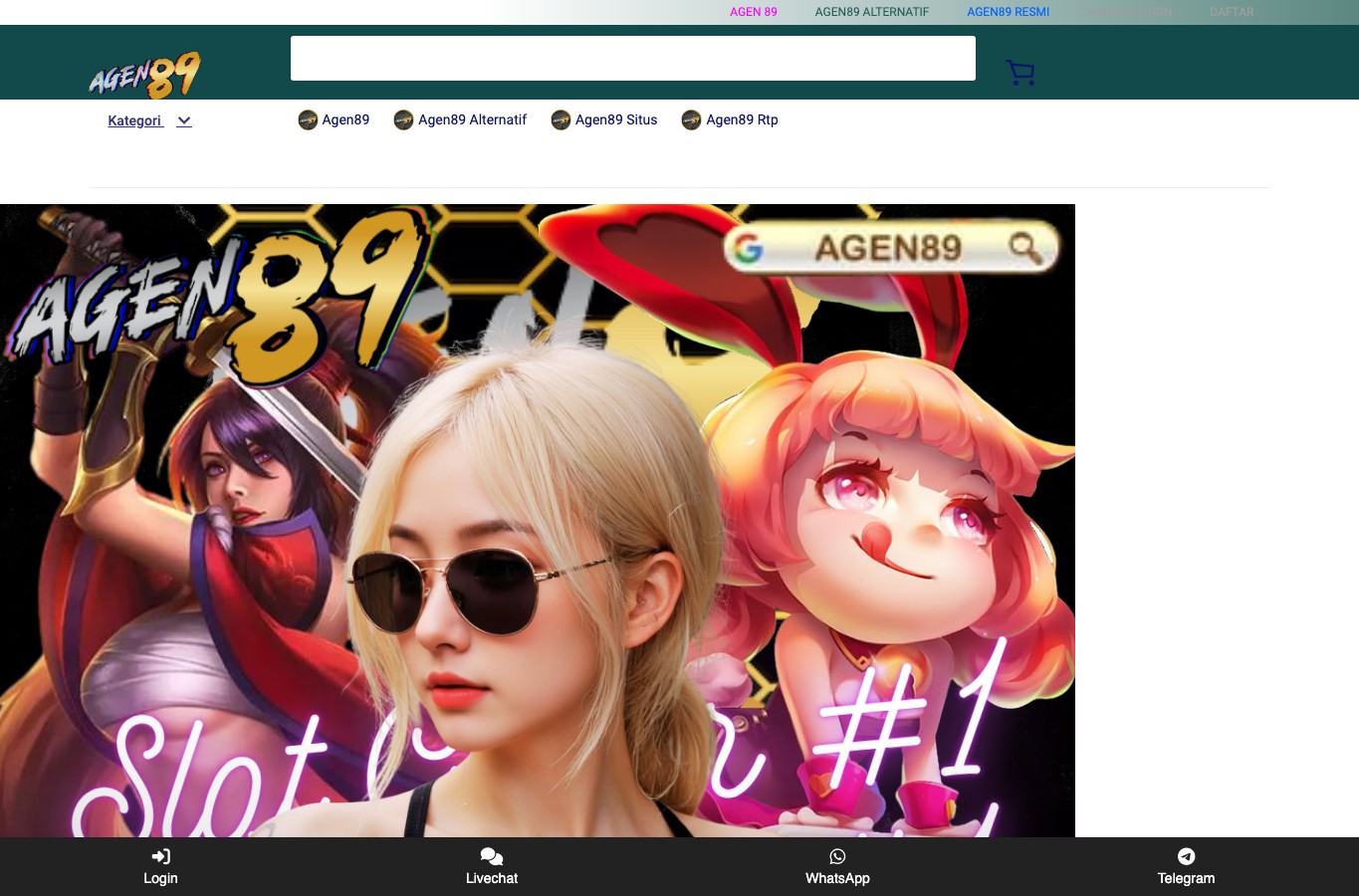
Task: Open Livechat from bottom bar
Action: coord(492,866)
